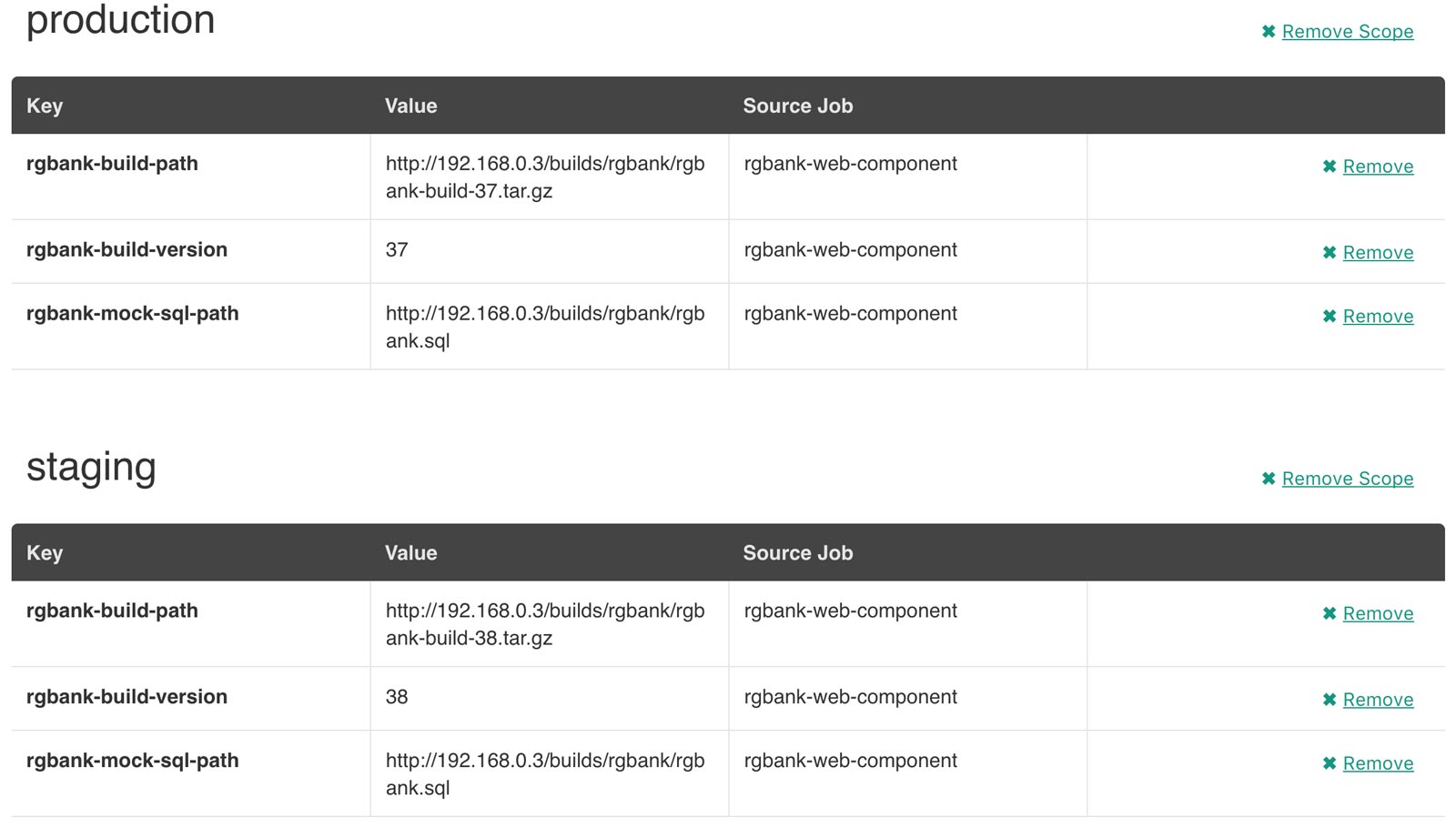Viewport: 1456px width, 838px height.
Task: Remove the production scope via its link
Action: pyautogui.click(x=1347, y=32)
